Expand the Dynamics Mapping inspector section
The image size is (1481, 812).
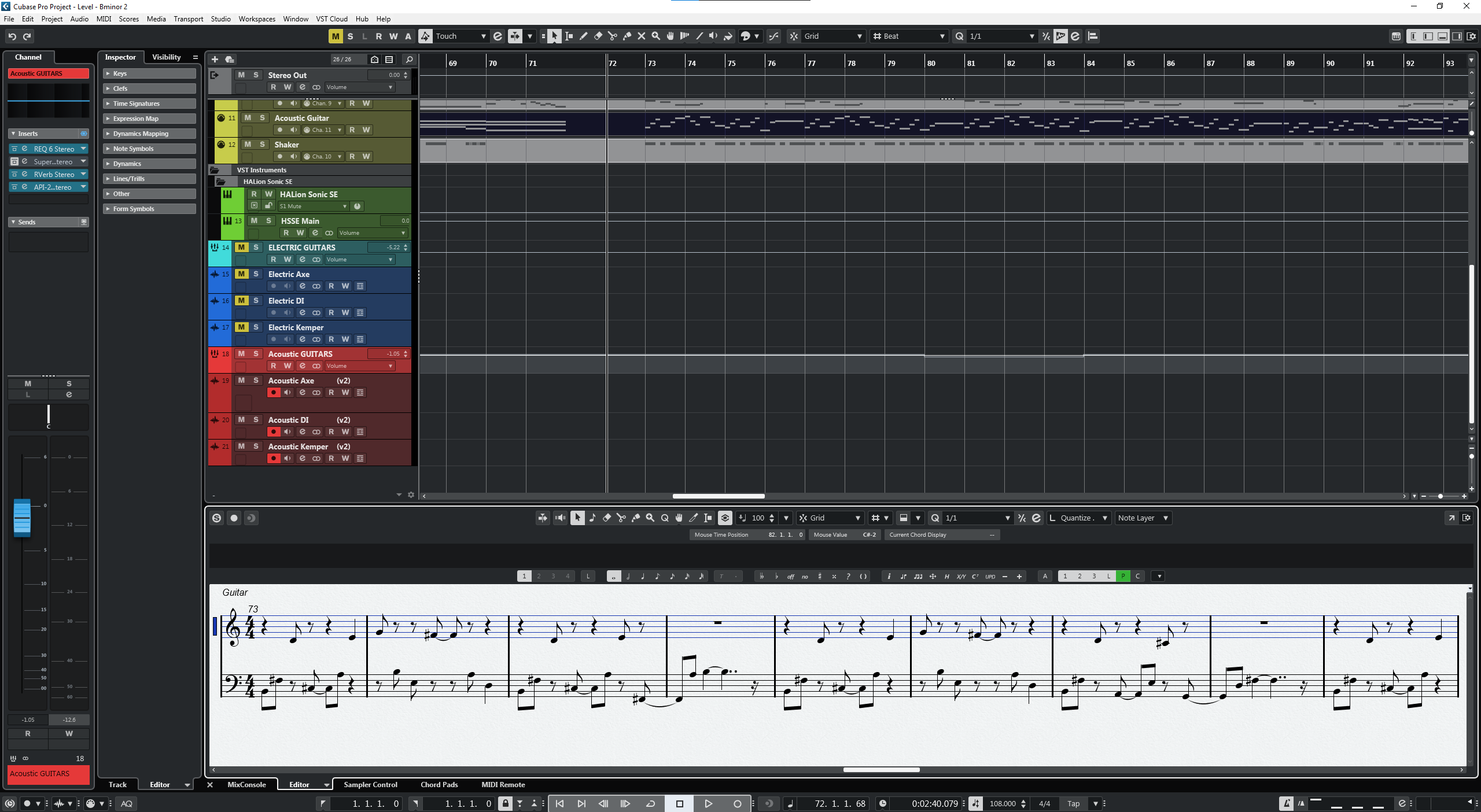point(141,134)
